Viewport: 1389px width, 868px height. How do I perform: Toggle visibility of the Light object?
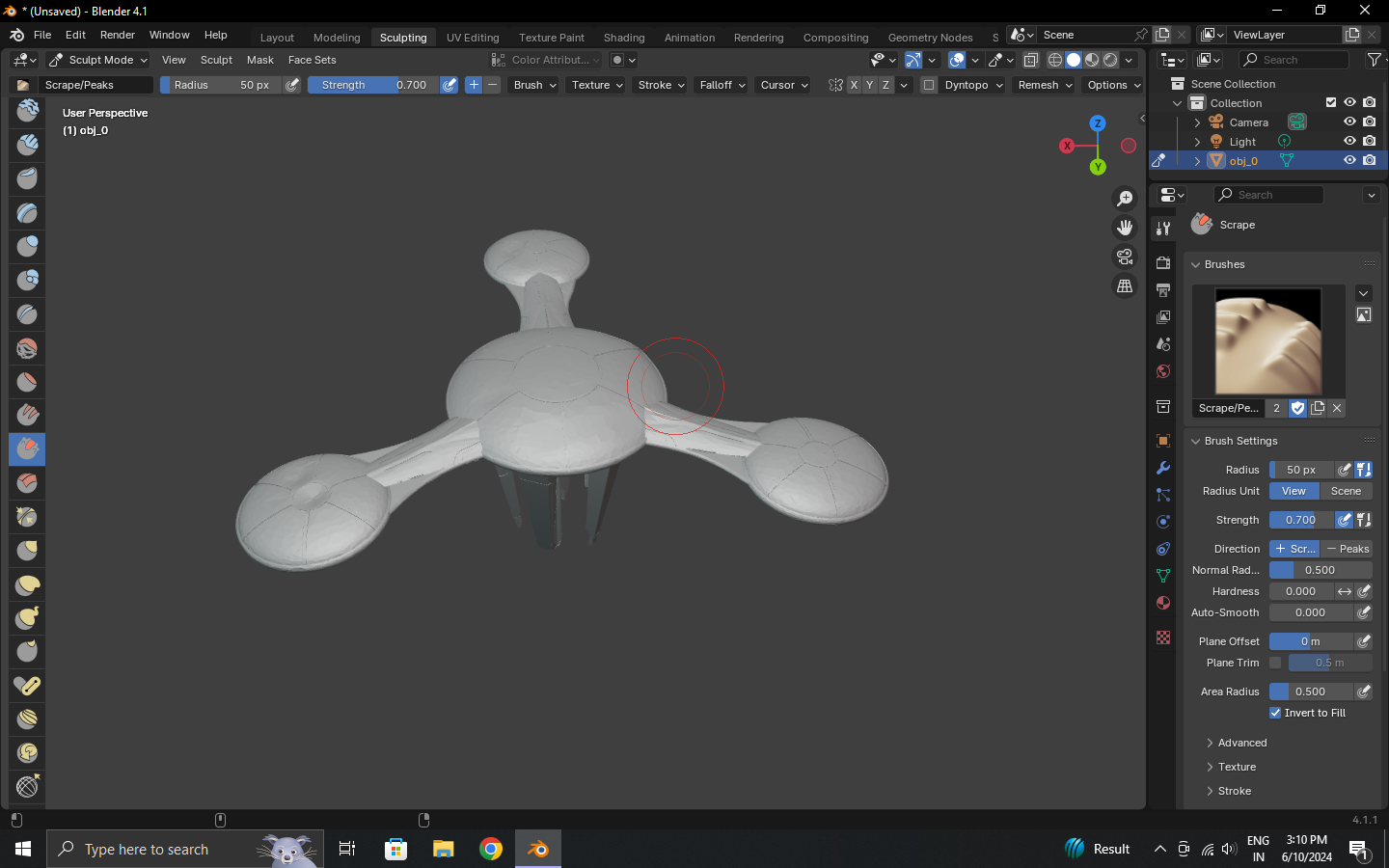point(1349,141)
